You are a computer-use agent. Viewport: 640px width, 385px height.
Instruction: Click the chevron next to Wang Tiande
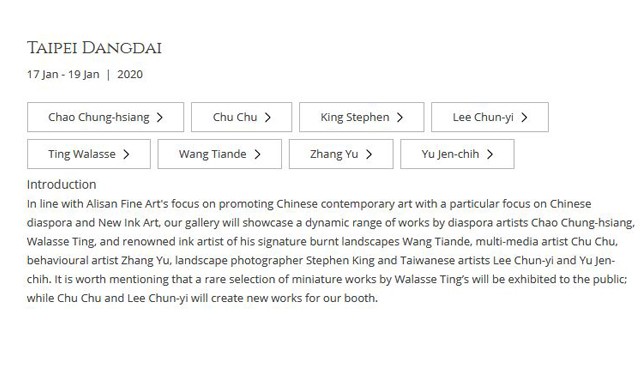tap(257, 154)
